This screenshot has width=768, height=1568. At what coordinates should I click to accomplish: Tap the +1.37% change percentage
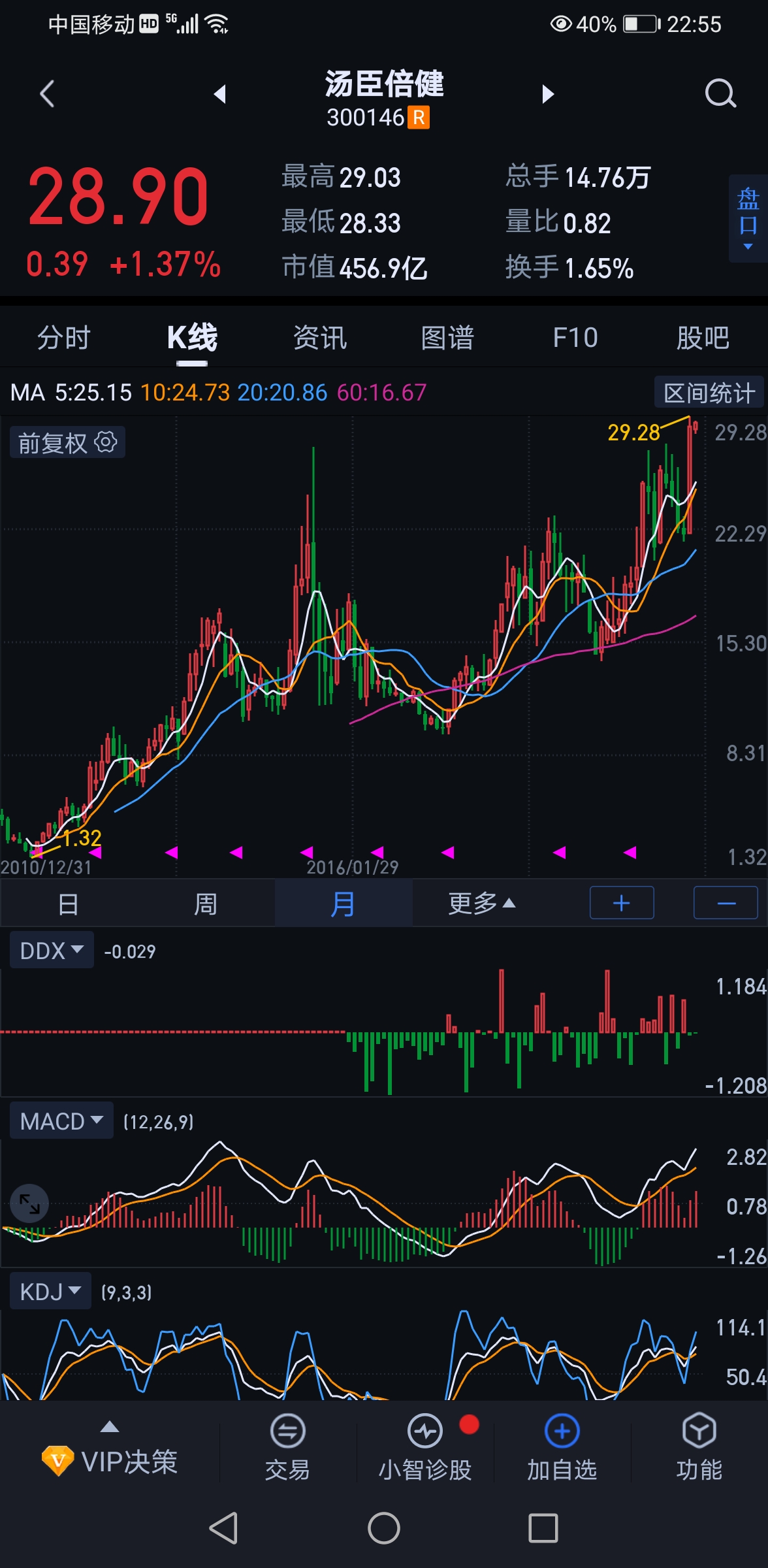[x=165, y=265]
